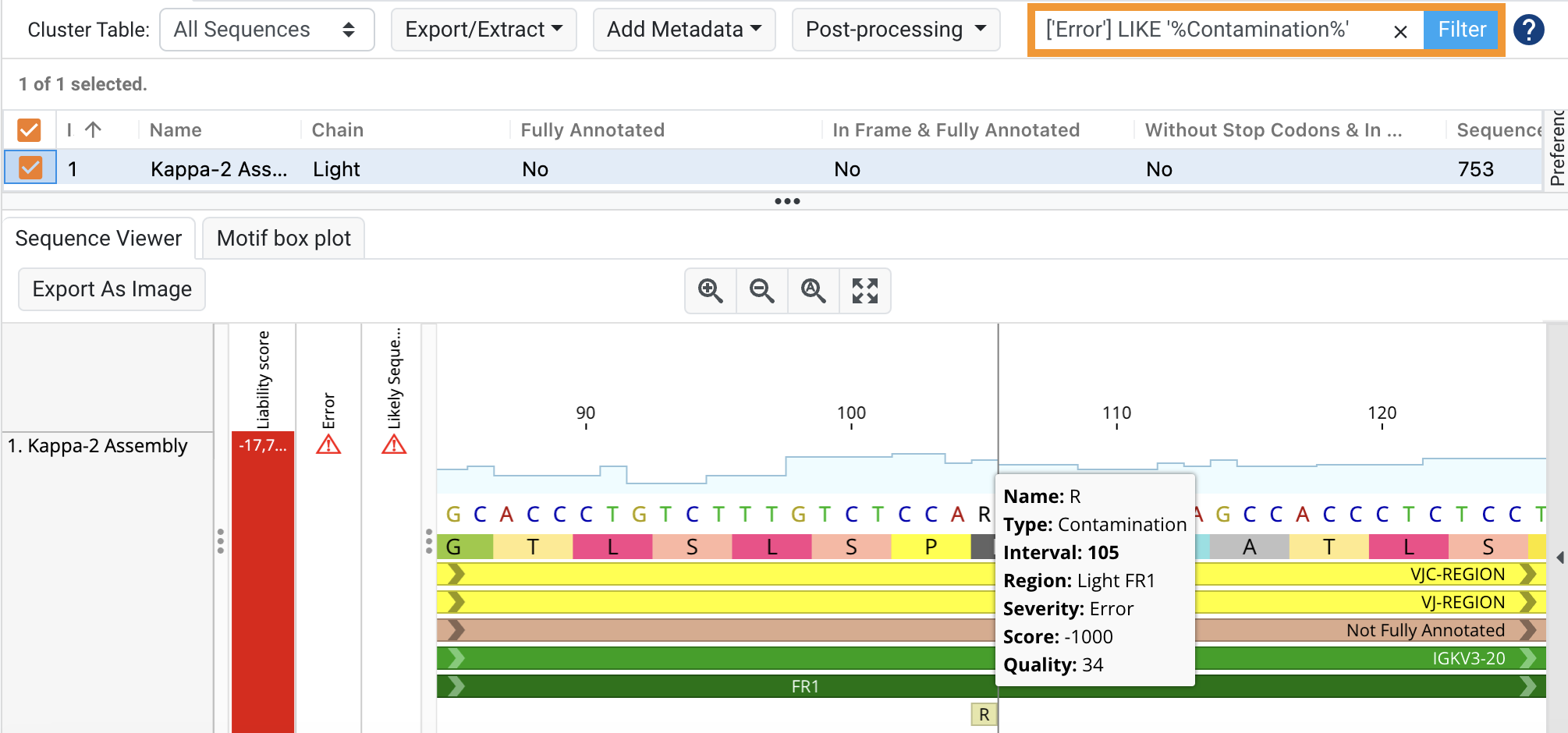Switch to the Sequence Viewer tab
Screen dimensions: 1568x733
point(98,239)
